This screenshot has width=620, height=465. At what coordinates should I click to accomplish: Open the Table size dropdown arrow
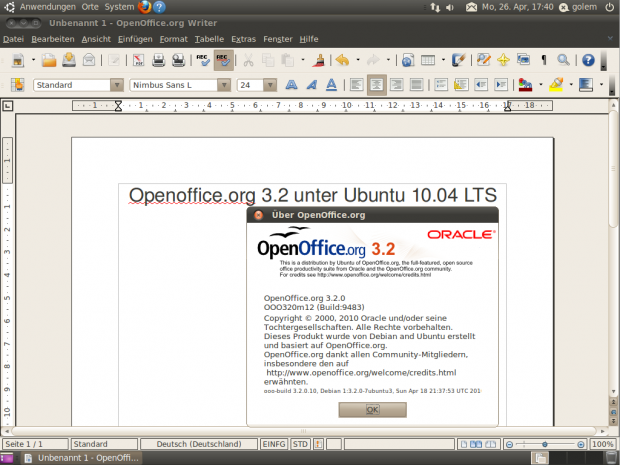coord(443,60)
